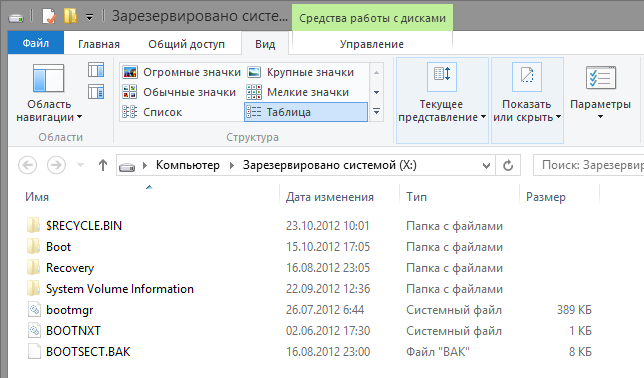Viewport: 644px width, 378px height.
Task: Click the Recovery folder name
Action: tap(70, 268)
